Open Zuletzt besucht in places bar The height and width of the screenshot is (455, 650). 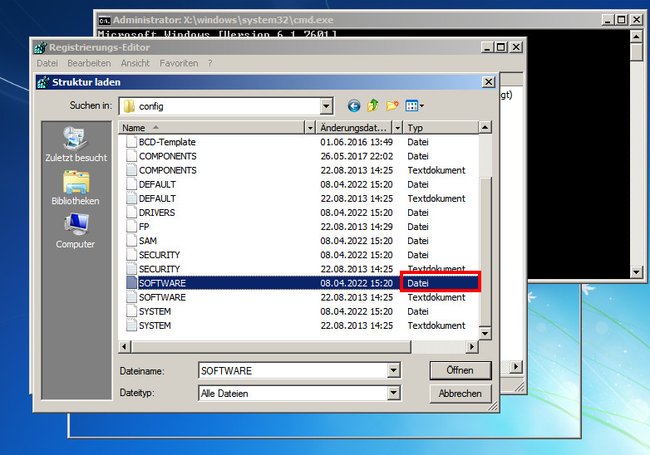click(x=76, y=145)
